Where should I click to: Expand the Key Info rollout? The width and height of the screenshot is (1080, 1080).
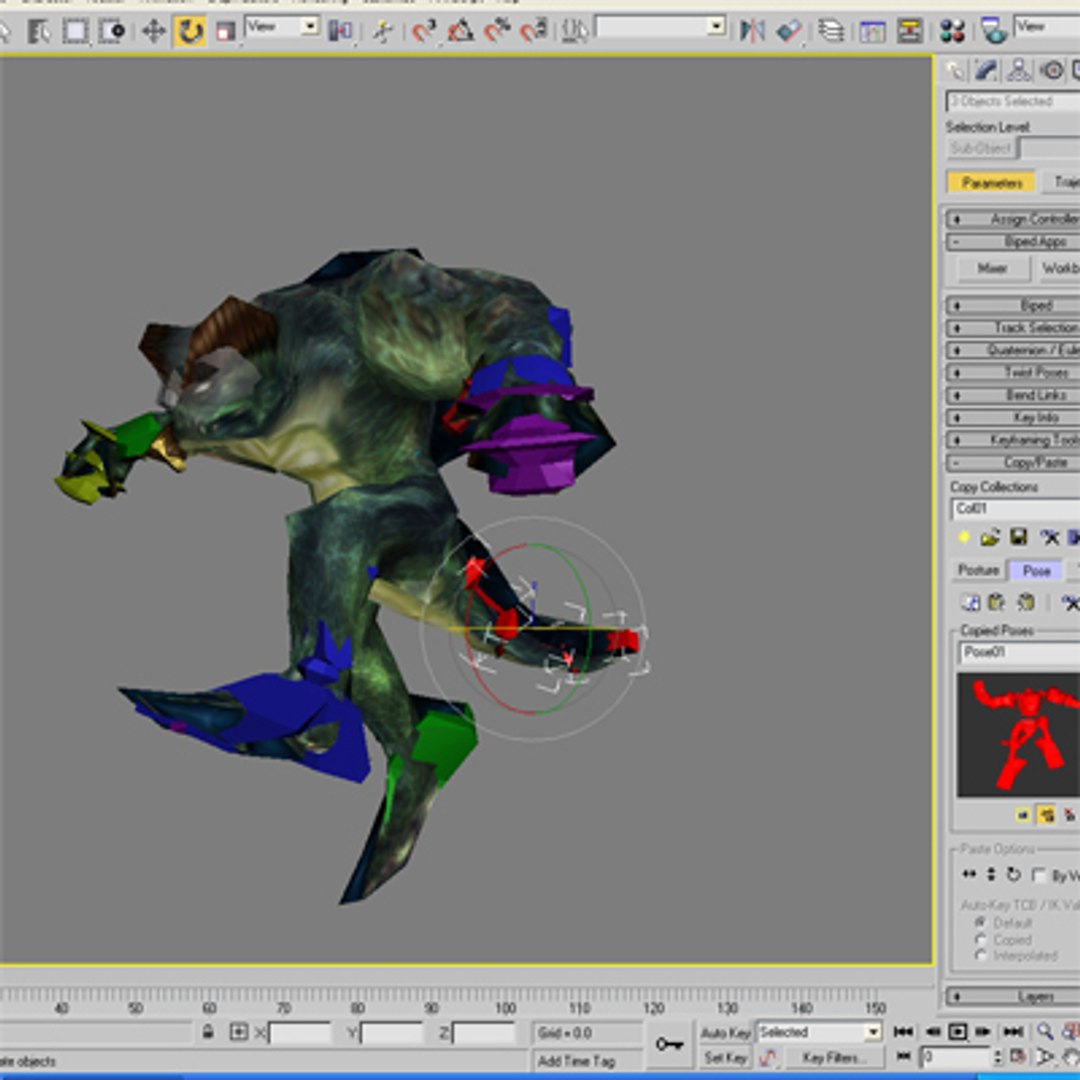click(1012, 417)
